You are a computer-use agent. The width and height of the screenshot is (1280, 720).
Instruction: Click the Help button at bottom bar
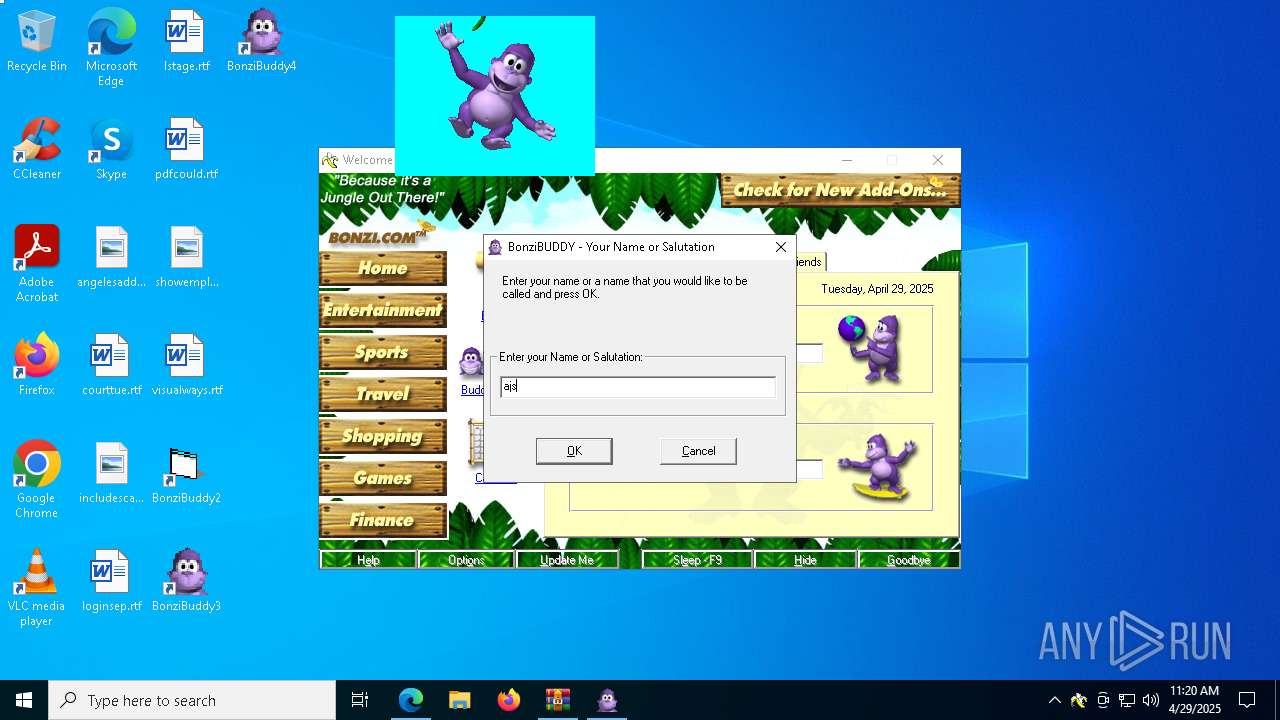[x=368, y=560]
